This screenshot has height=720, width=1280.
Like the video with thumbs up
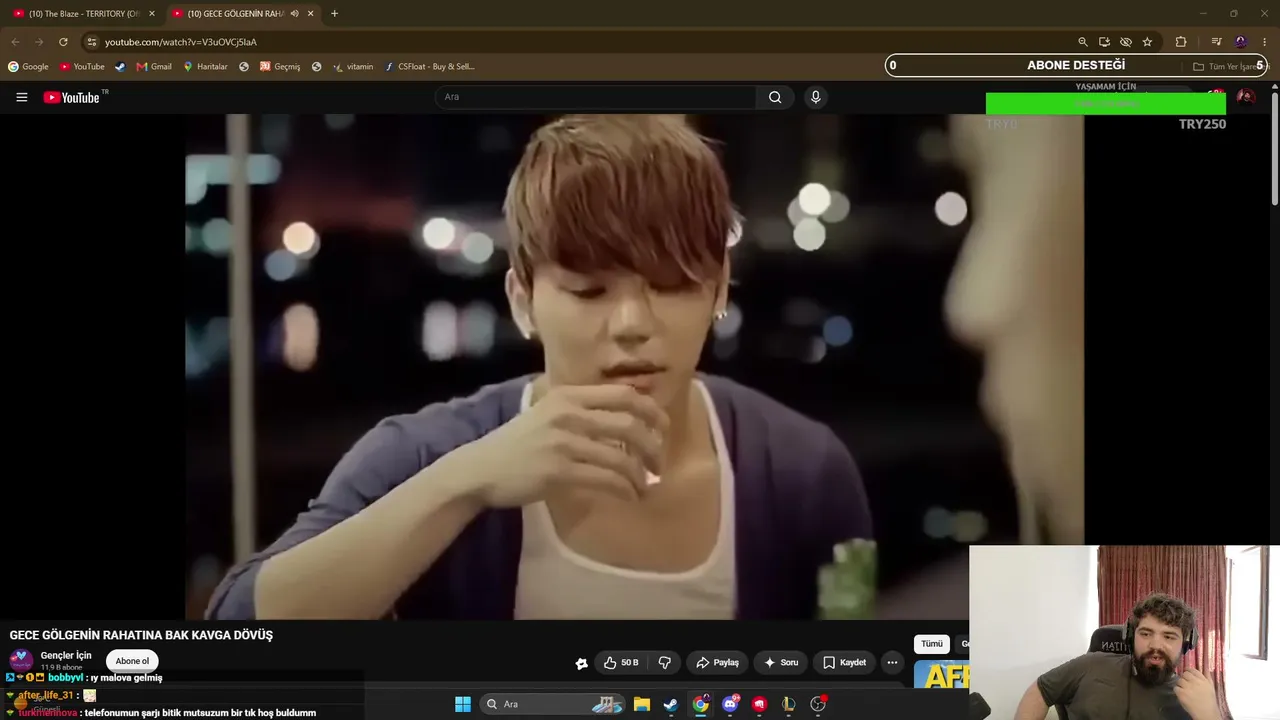(620, 662)
